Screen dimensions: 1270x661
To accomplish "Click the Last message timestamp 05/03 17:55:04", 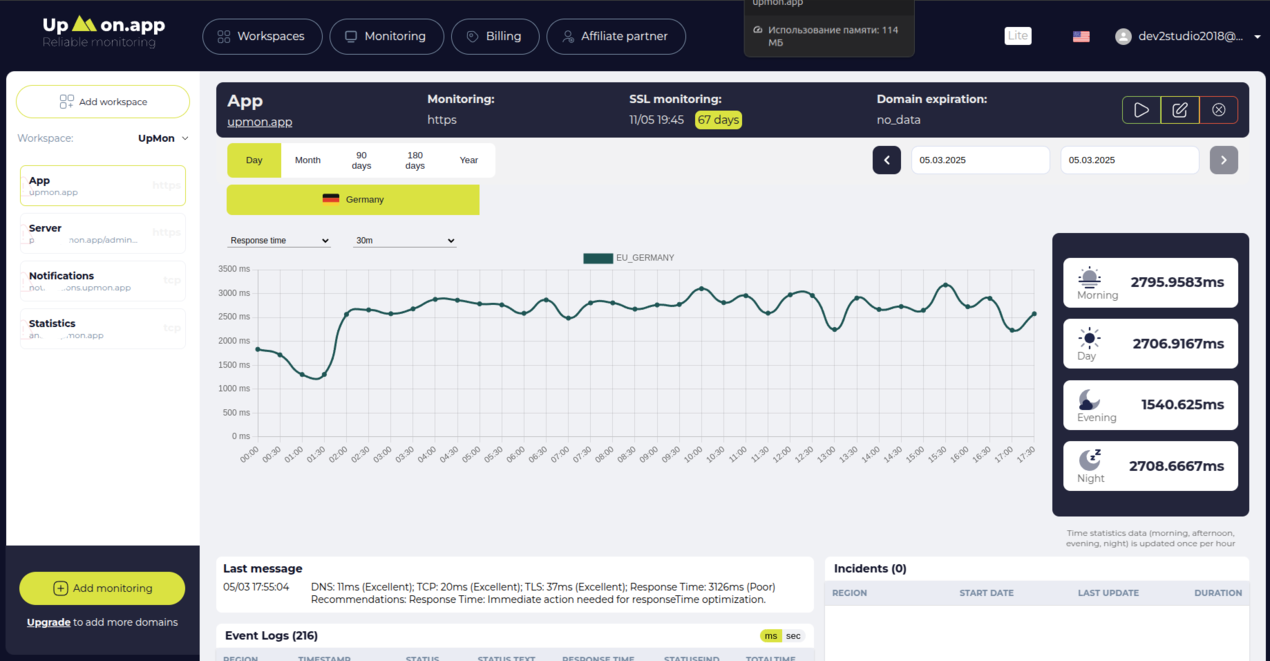I will point(256,587).
